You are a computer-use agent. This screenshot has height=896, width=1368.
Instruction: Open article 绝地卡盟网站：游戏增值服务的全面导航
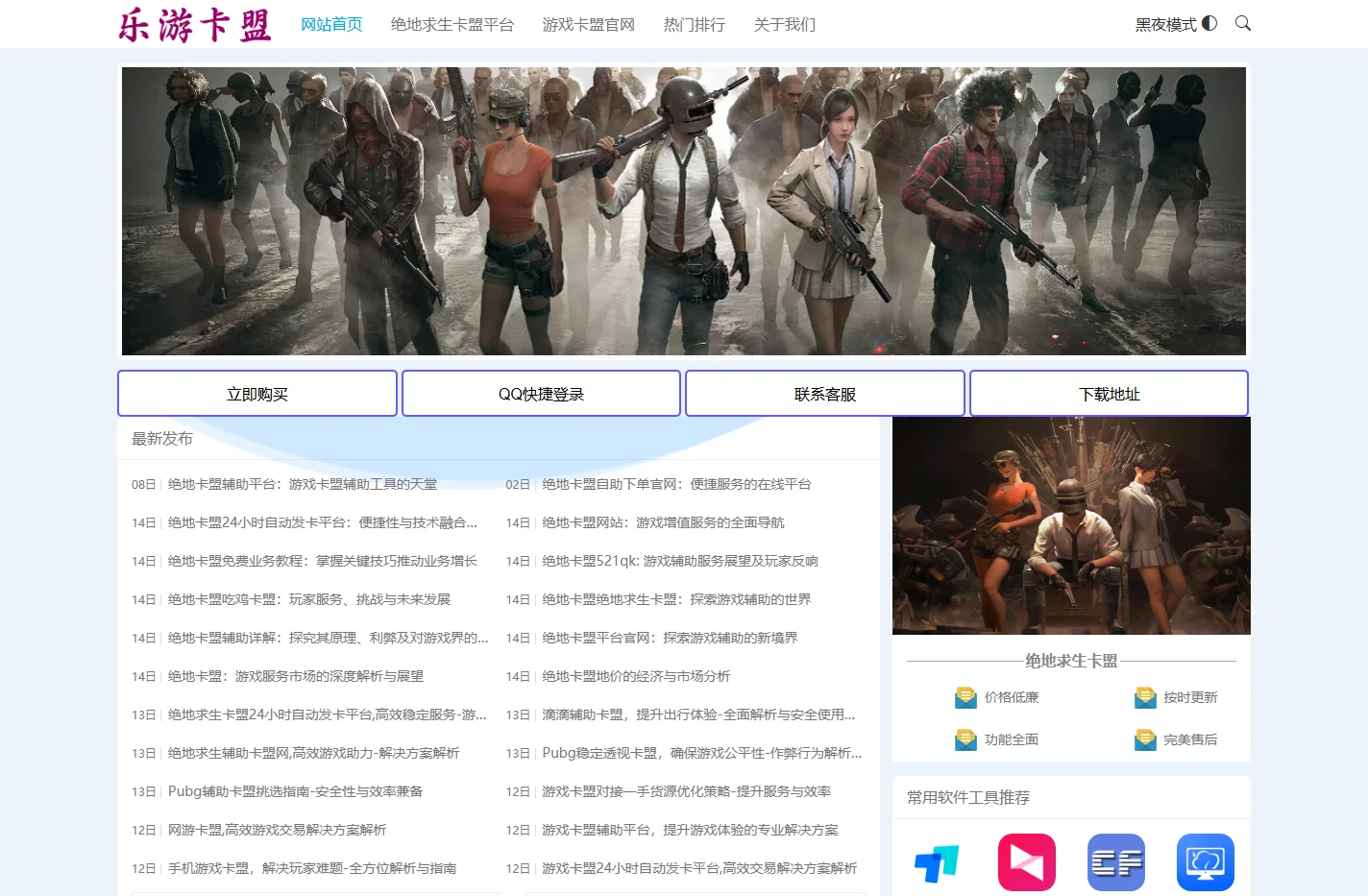click(x=663, y=522)
